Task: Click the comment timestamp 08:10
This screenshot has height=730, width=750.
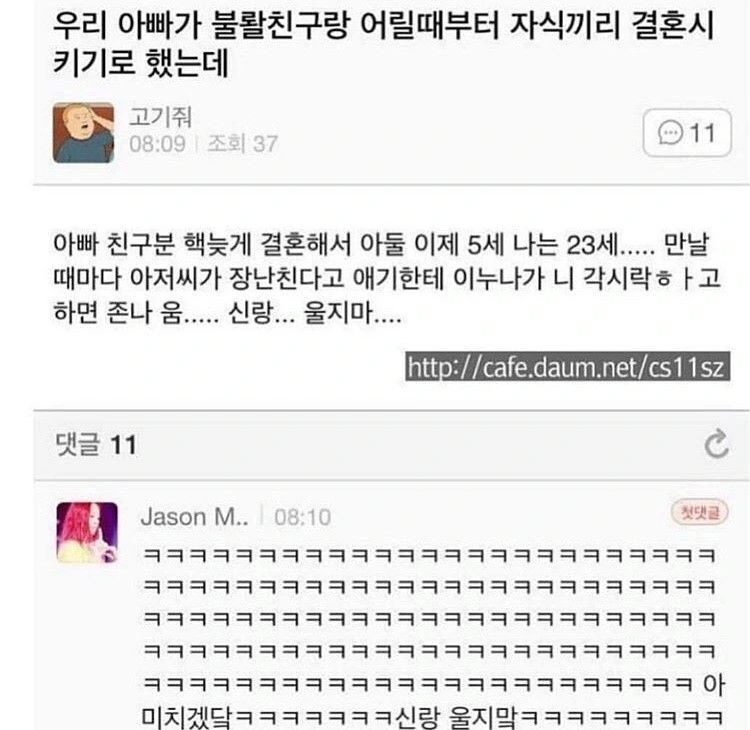Action: pos(302,517)
